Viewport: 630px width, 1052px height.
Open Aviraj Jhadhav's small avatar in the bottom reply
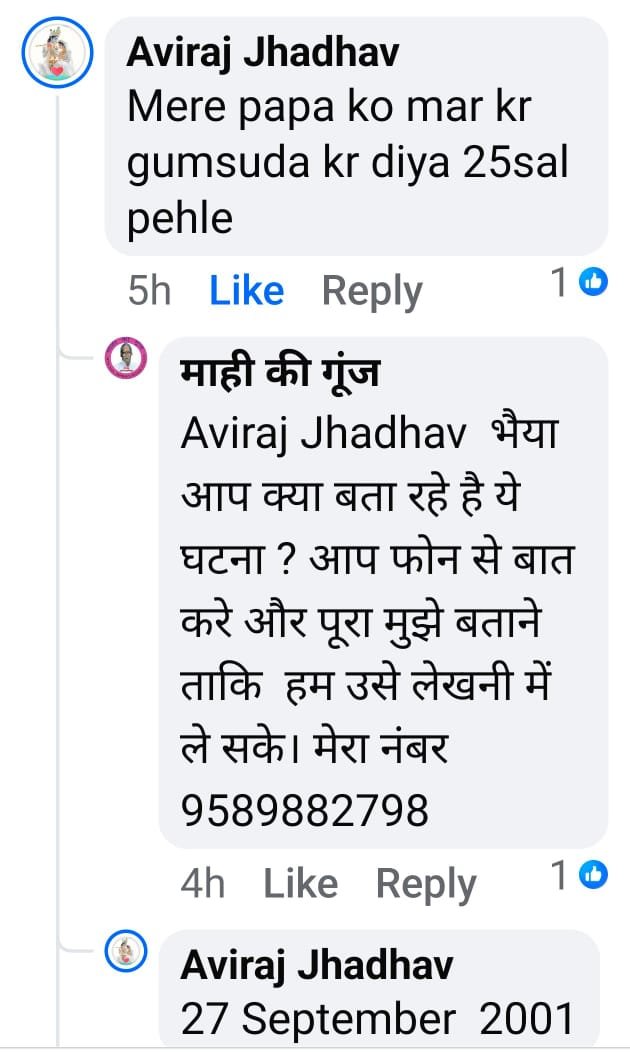pyautogui.click(x=126, y=951)
